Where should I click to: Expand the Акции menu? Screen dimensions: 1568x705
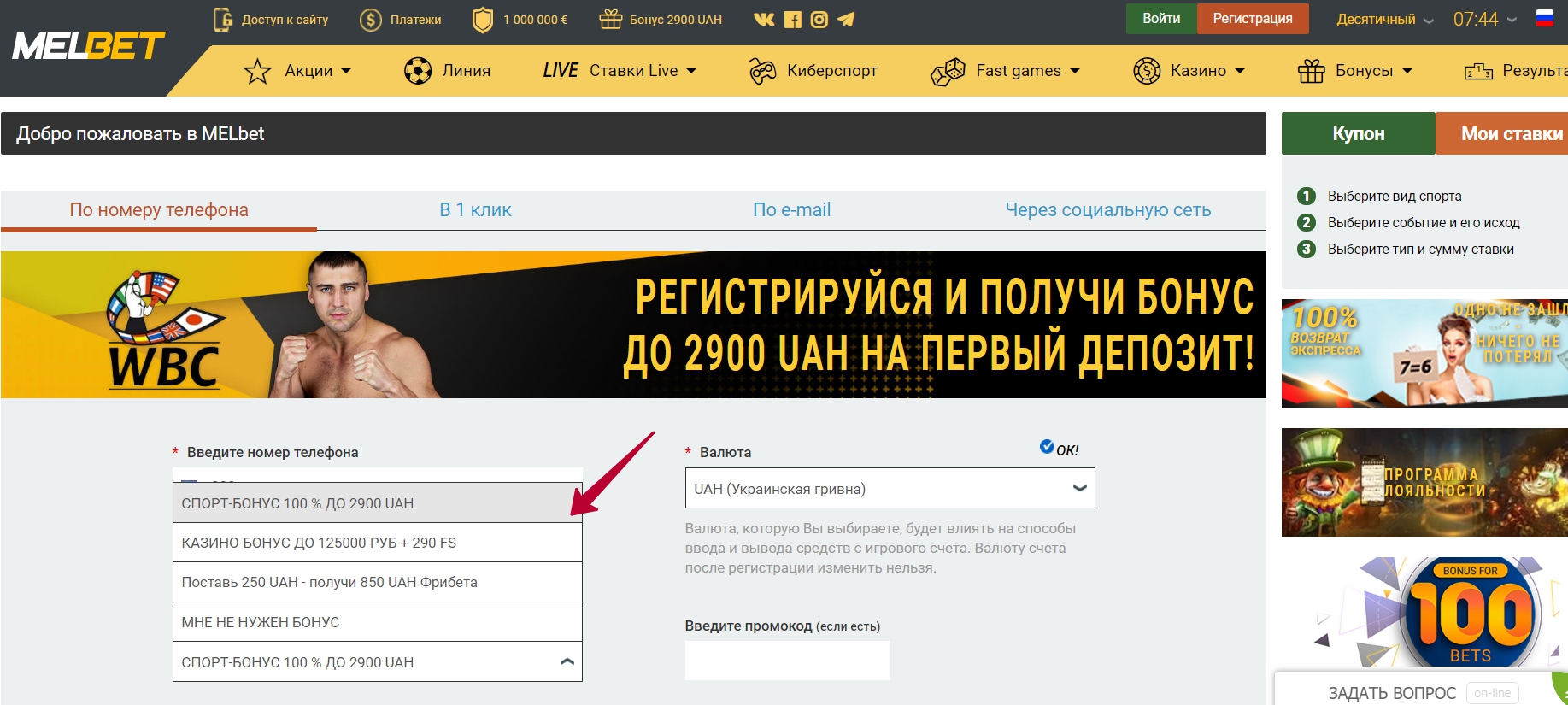tap(318, 71)
